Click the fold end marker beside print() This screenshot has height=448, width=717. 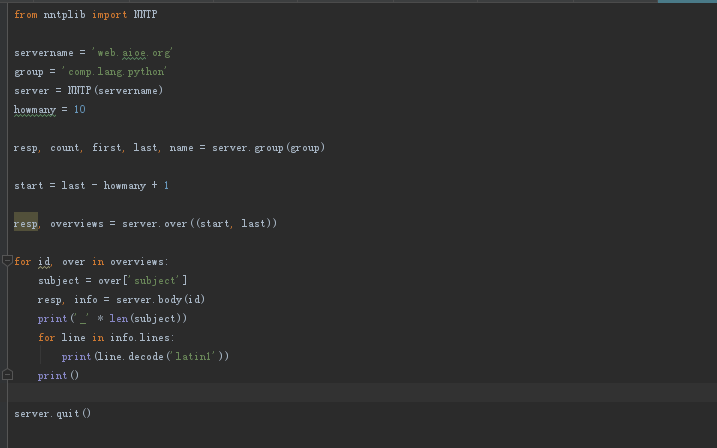tap(7, 375)
